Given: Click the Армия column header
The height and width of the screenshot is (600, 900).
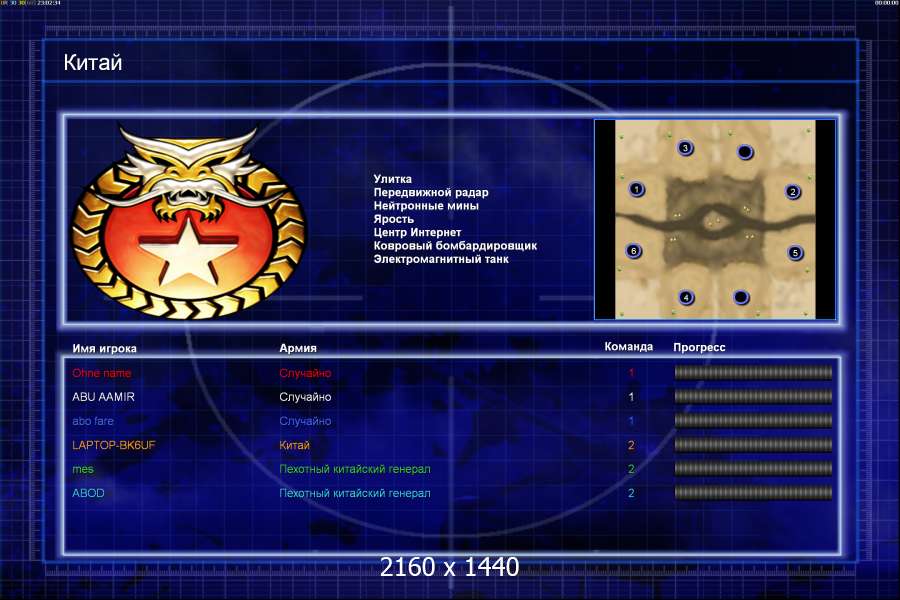Looking at the screenshot, I should point(298,348).
